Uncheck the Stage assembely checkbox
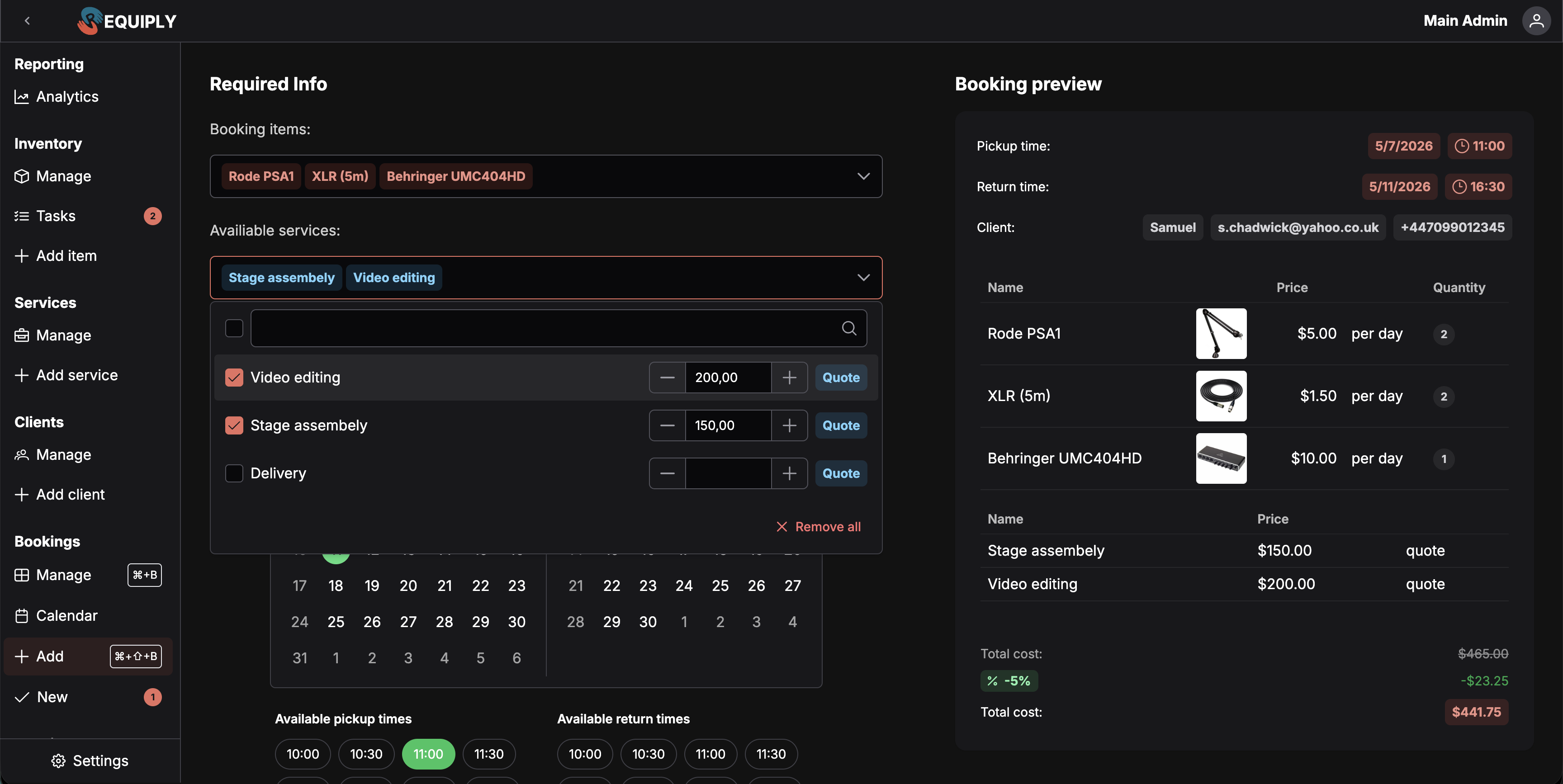Viewport: 1563px width, 784px height. [x=234, y=425]
